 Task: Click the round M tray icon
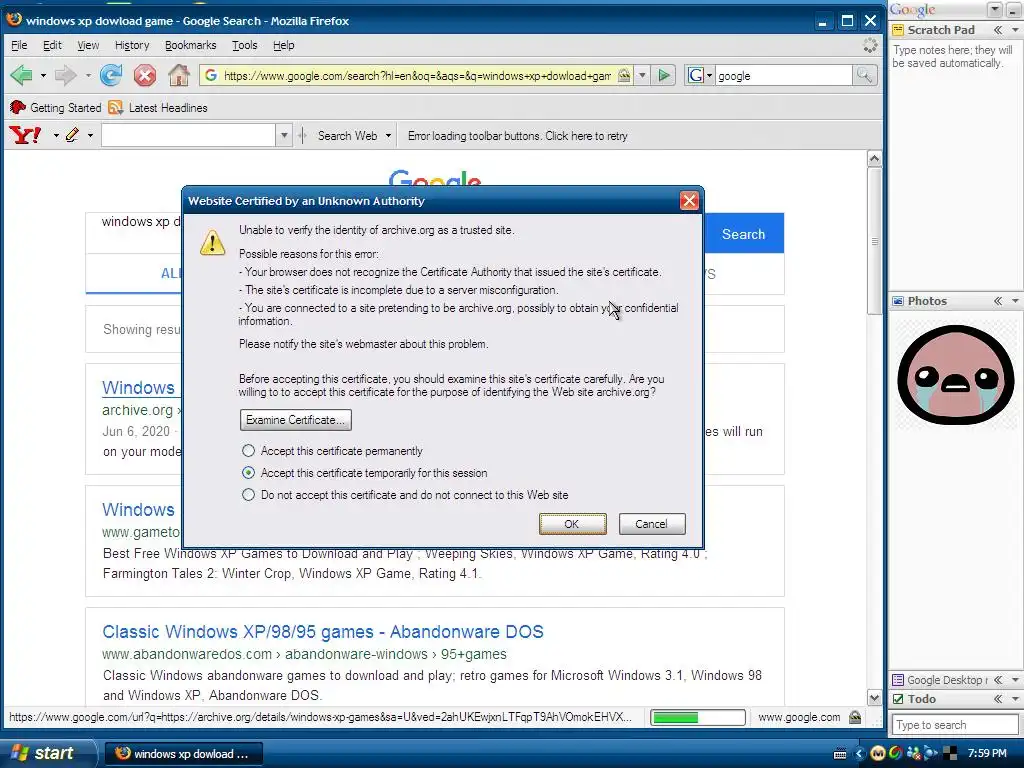point(878,753)
